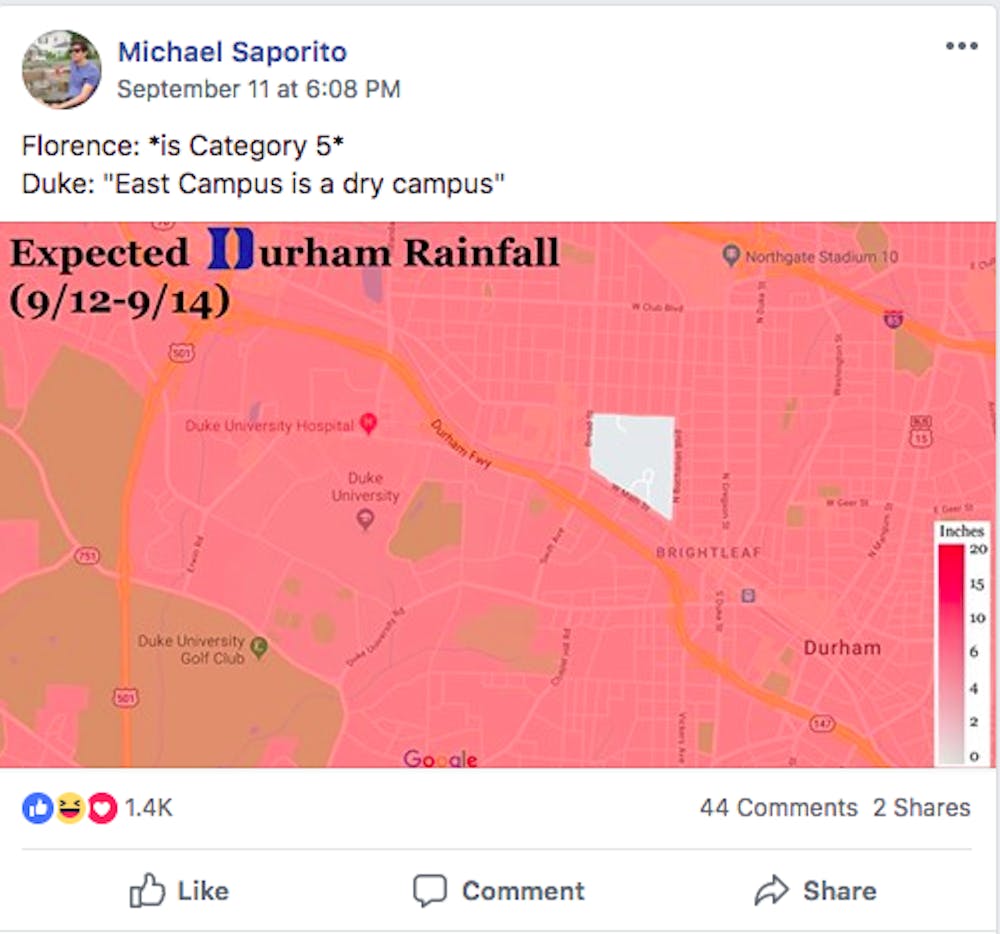Click the blue thumbs-up reaction icon

pyautogui.click(x=37, y=808)
